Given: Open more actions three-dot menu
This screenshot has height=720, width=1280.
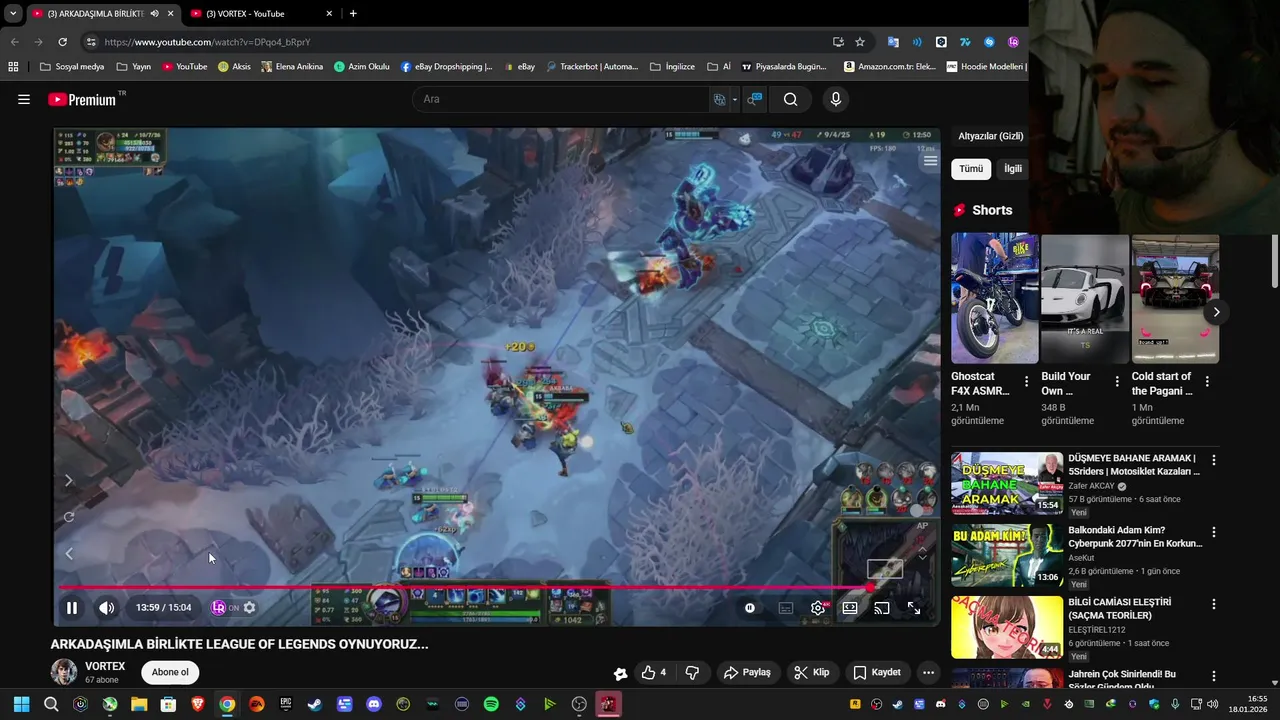Looking at the screenshot, I should pyautogui.click(x=929, y=672).
